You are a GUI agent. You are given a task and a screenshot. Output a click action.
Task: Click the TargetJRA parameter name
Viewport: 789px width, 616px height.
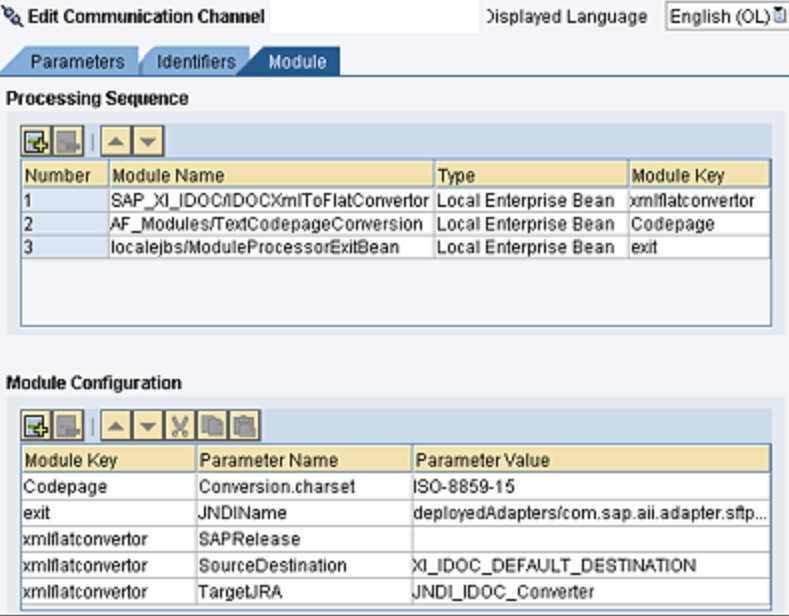pos(304,591)
